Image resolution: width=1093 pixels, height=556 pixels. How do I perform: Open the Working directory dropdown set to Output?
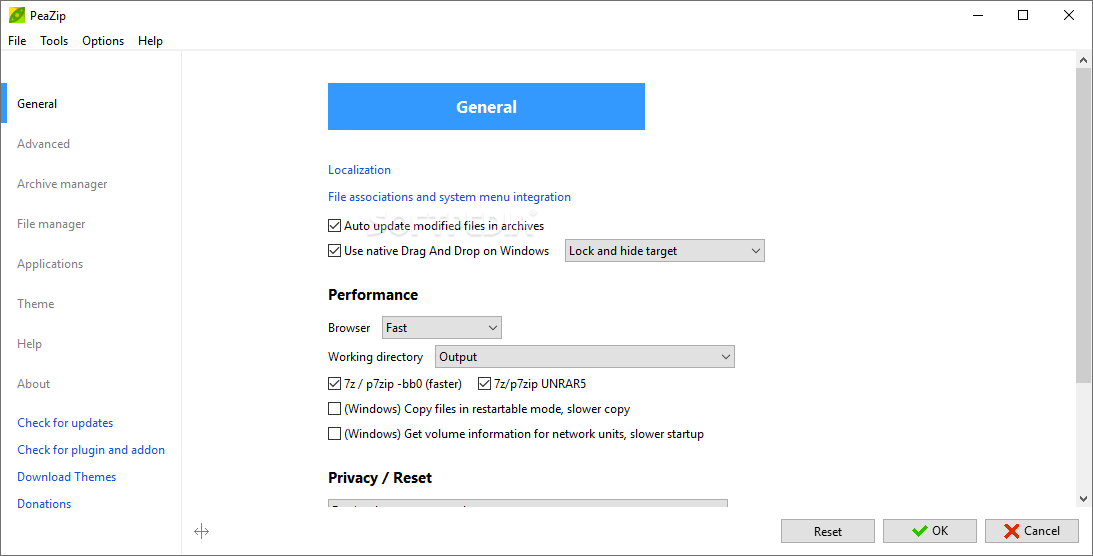(584, 357)
